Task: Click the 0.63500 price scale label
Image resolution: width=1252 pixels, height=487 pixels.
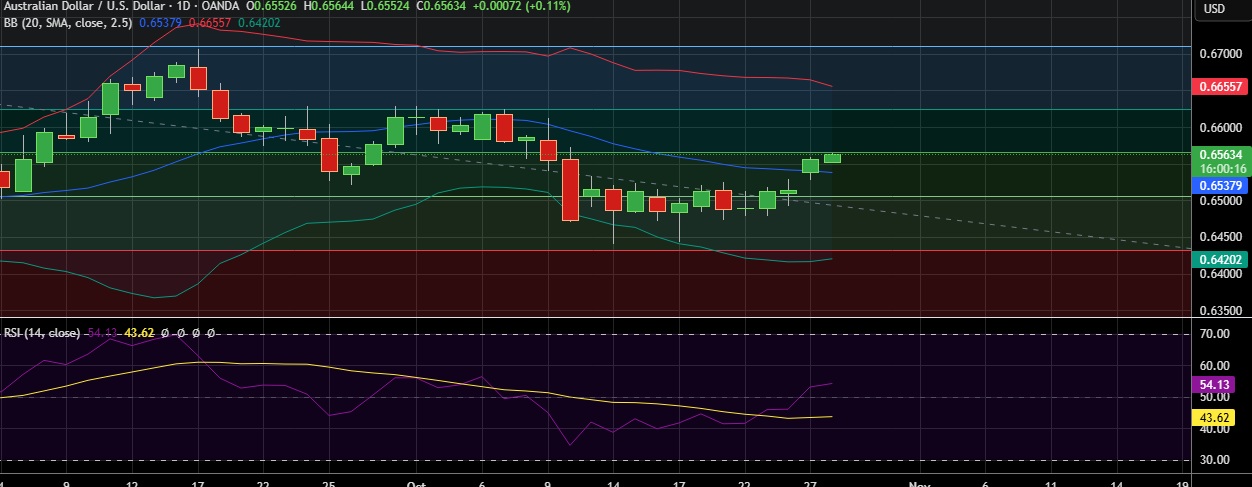Action: [1221, 311]
